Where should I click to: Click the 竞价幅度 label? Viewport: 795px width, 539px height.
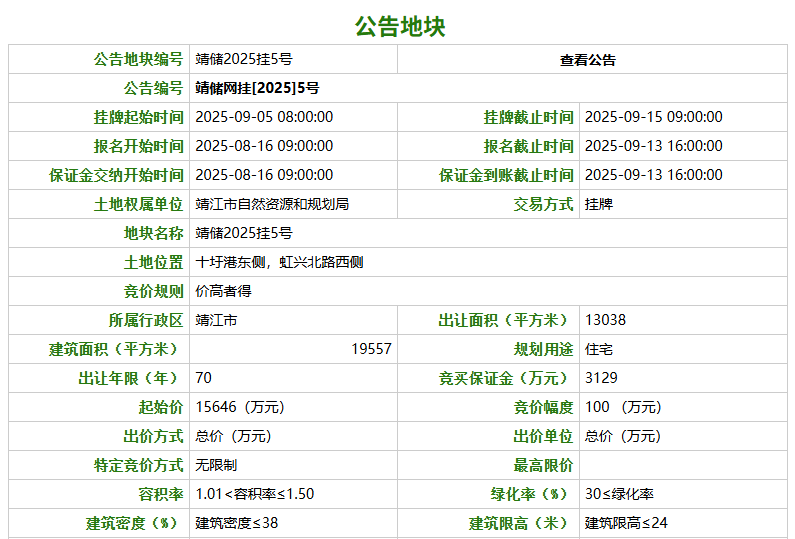tap(543, 407)
